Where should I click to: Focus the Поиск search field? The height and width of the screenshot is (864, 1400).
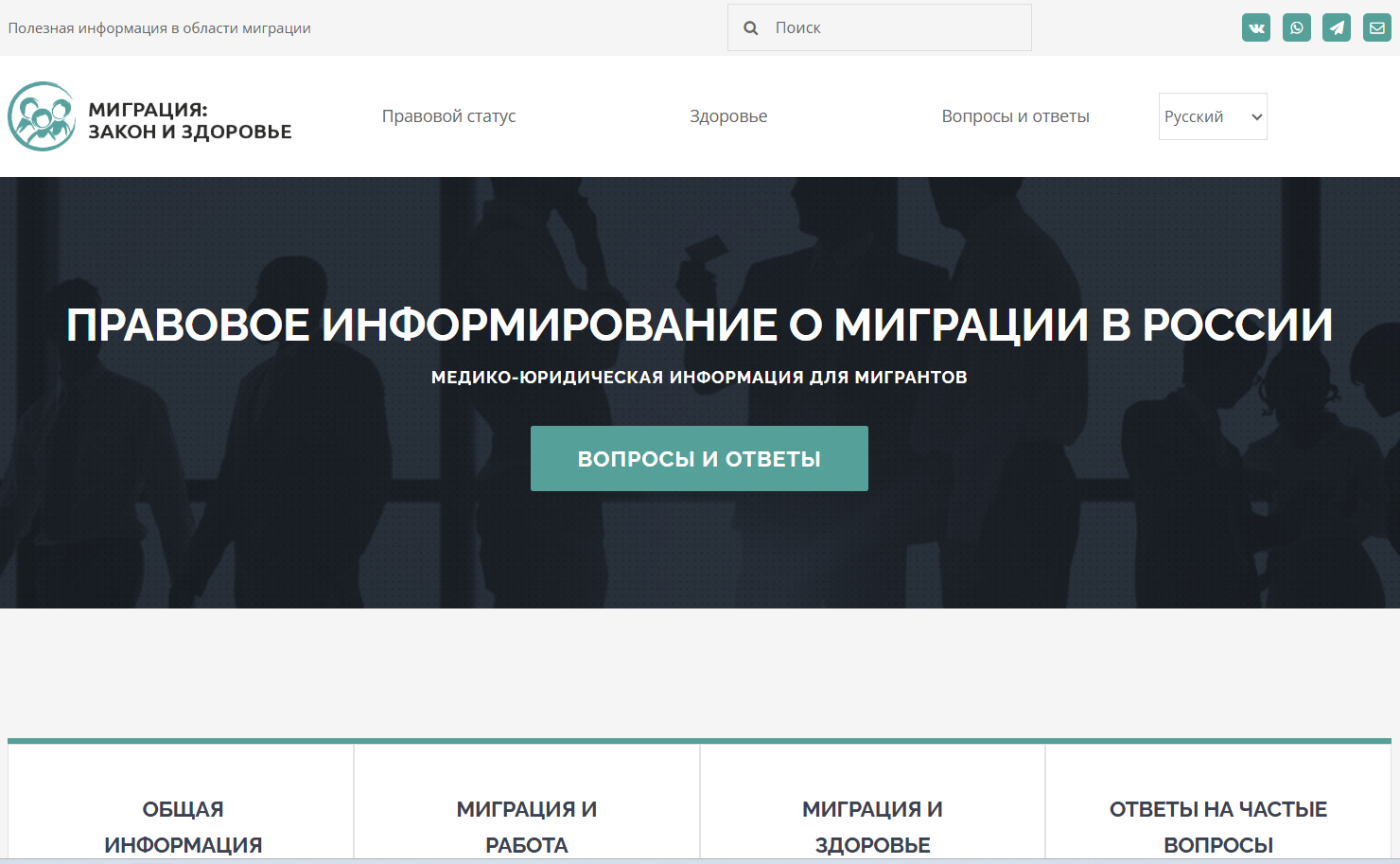pos(880,27)
